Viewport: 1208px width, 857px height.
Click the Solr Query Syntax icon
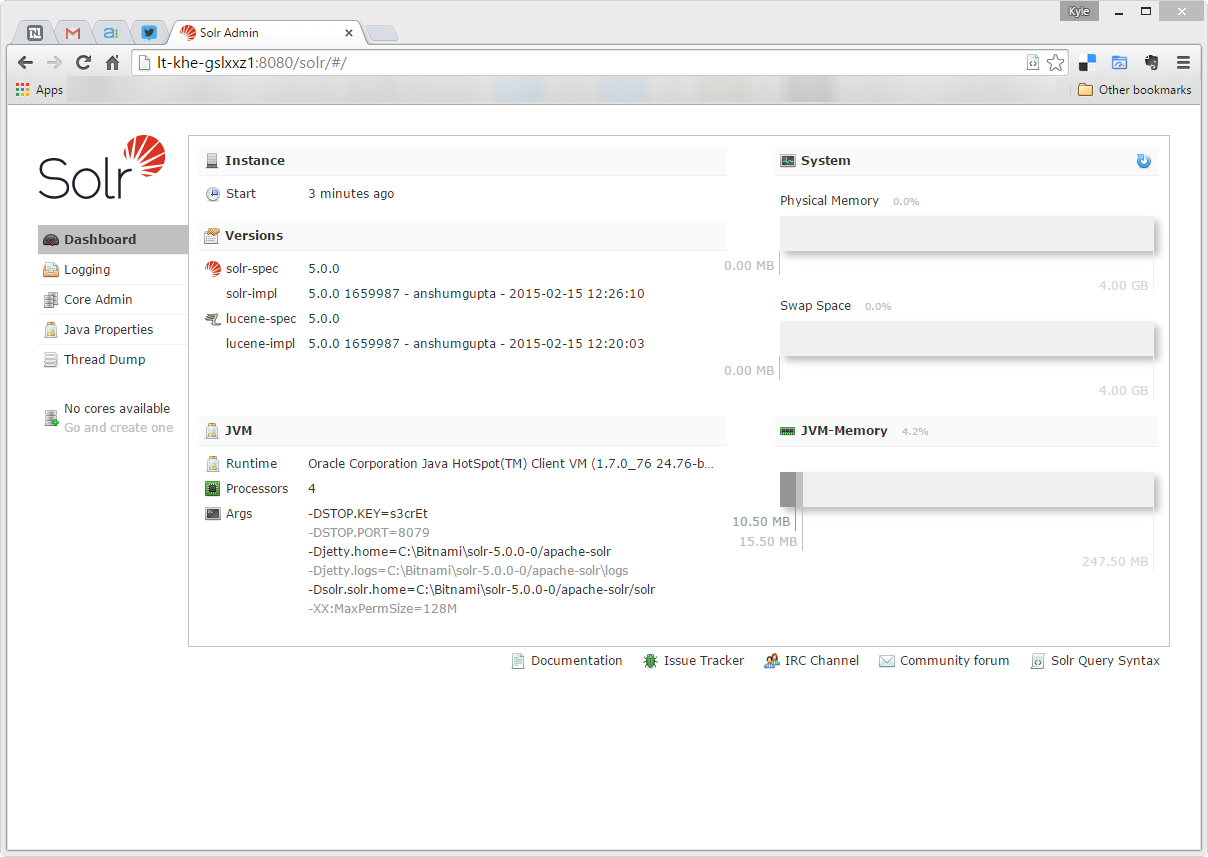[1038, 661]
